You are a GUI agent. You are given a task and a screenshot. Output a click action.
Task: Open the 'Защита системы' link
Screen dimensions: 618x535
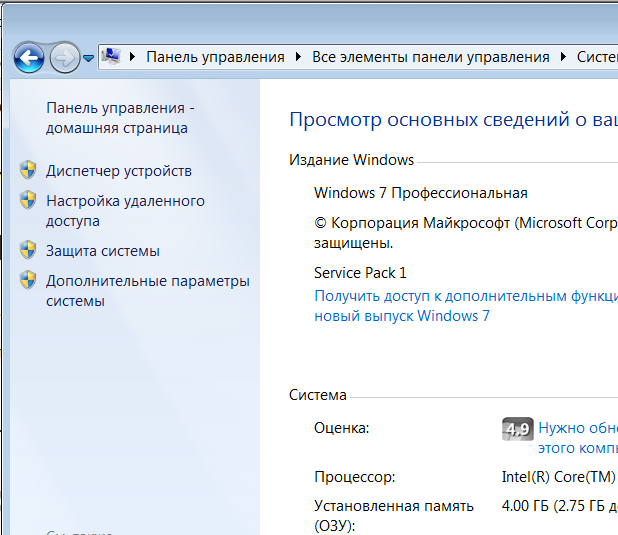point(102,251)
